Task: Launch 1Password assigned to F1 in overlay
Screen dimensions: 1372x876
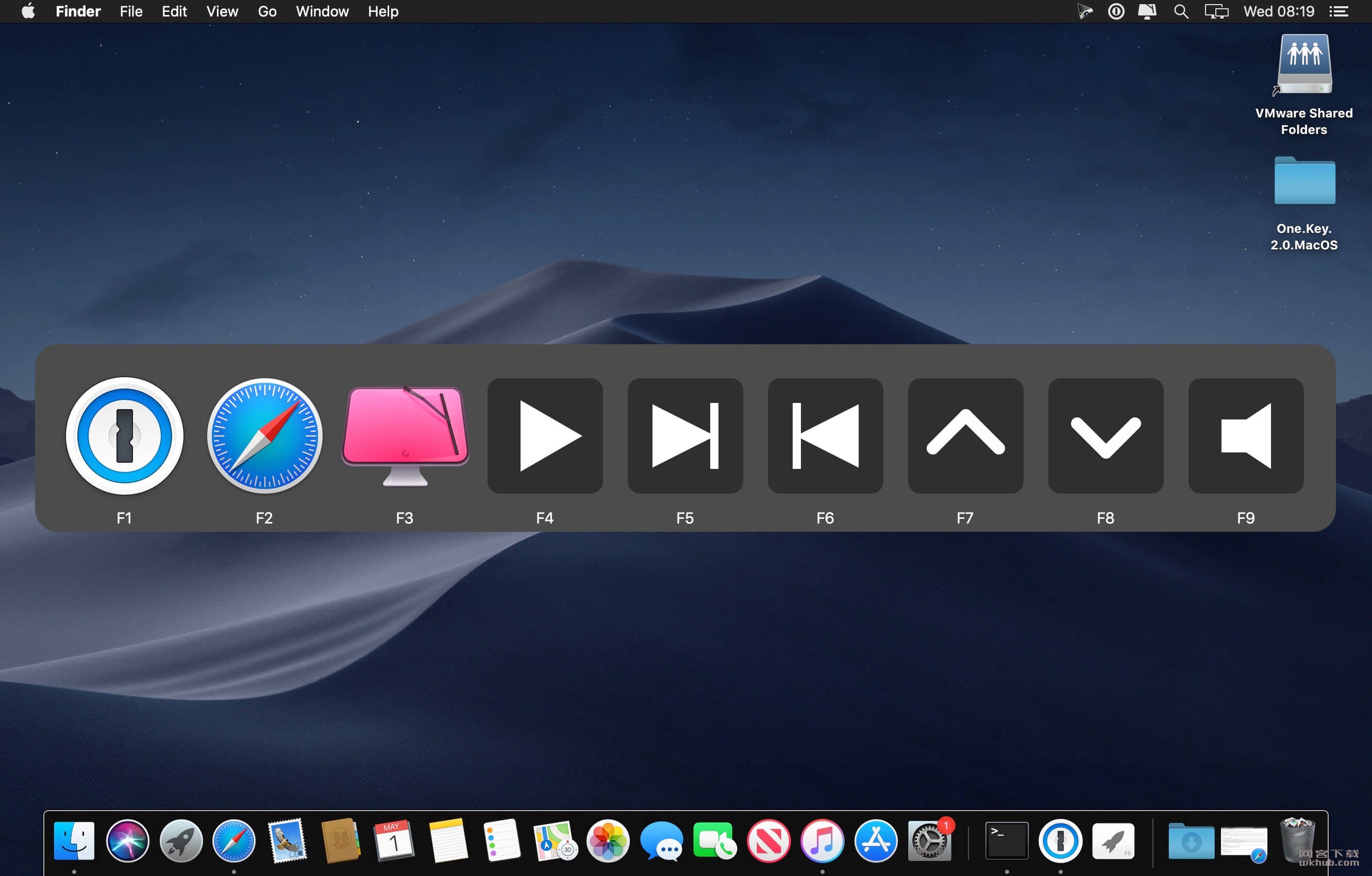Action: click(124, 436)
